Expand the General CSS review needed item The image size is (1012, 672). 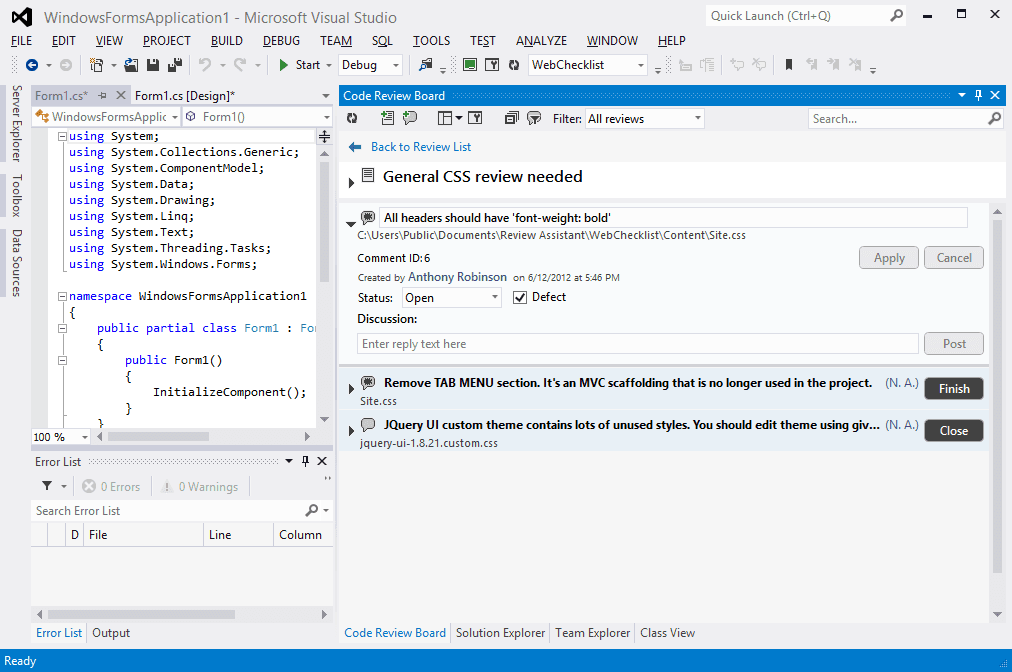(351, 183)
